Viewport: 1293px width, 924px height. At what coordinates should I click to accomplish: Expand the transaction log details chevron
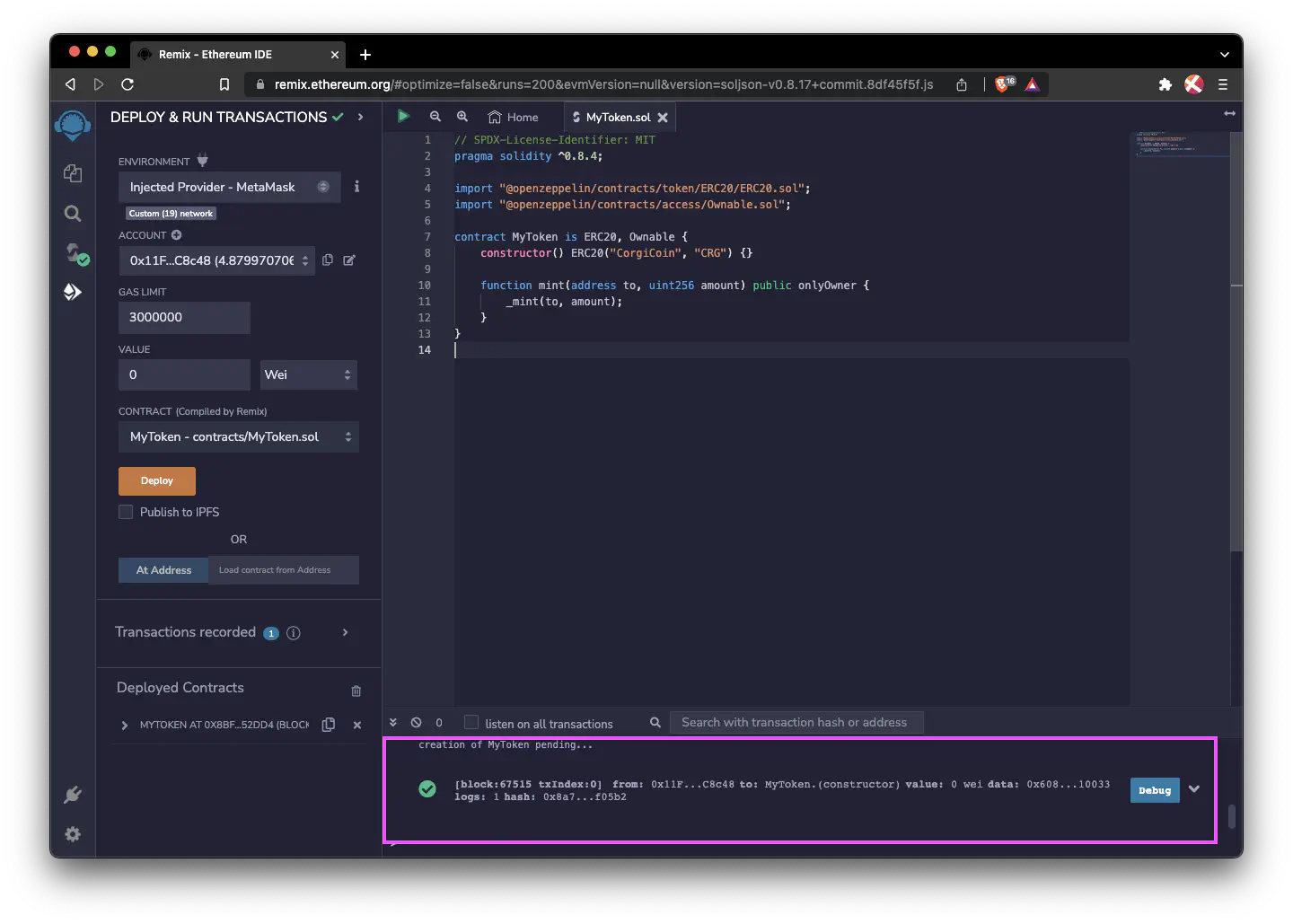pyautogui.click(x=1194, y=789)
